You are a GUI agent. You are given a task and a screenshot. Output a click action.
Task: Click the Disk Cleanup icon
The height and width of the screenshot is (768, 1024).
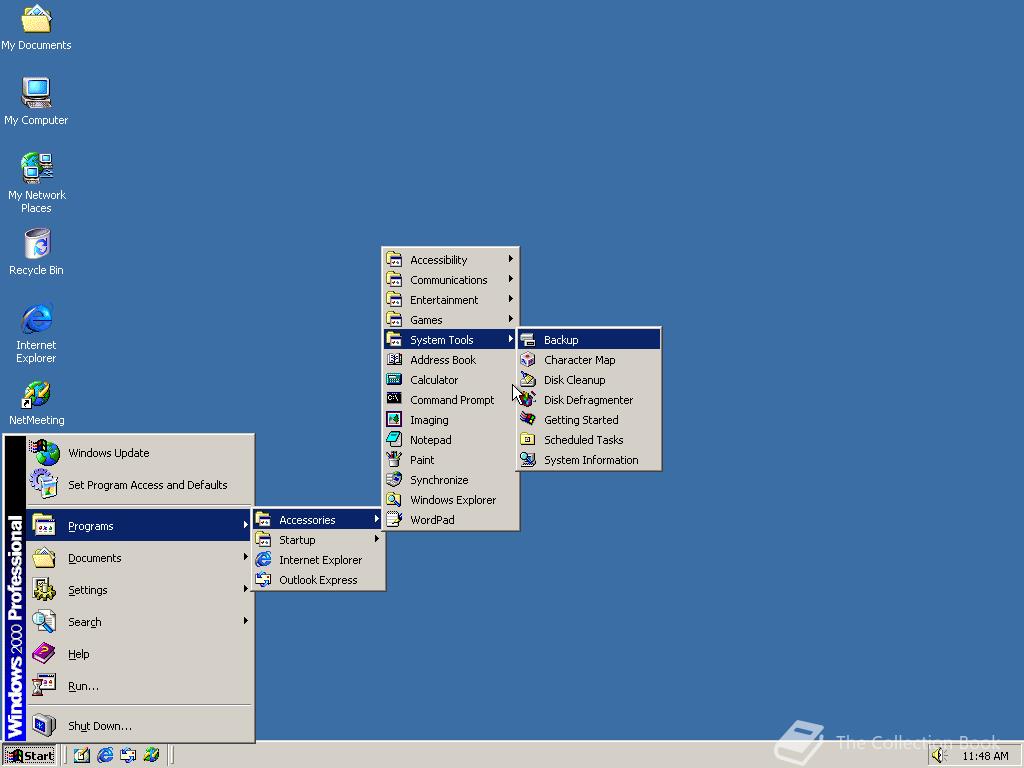click(x=528, y=379)
